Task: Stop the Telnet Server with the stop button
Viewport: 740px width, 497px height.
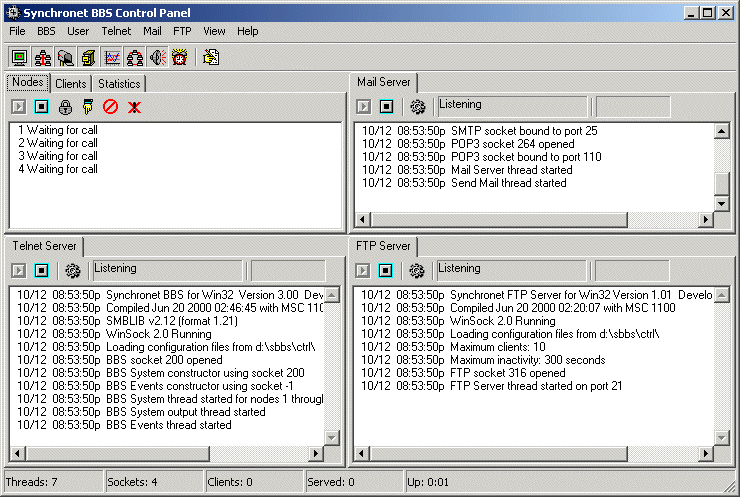Action: click(41, 271)
